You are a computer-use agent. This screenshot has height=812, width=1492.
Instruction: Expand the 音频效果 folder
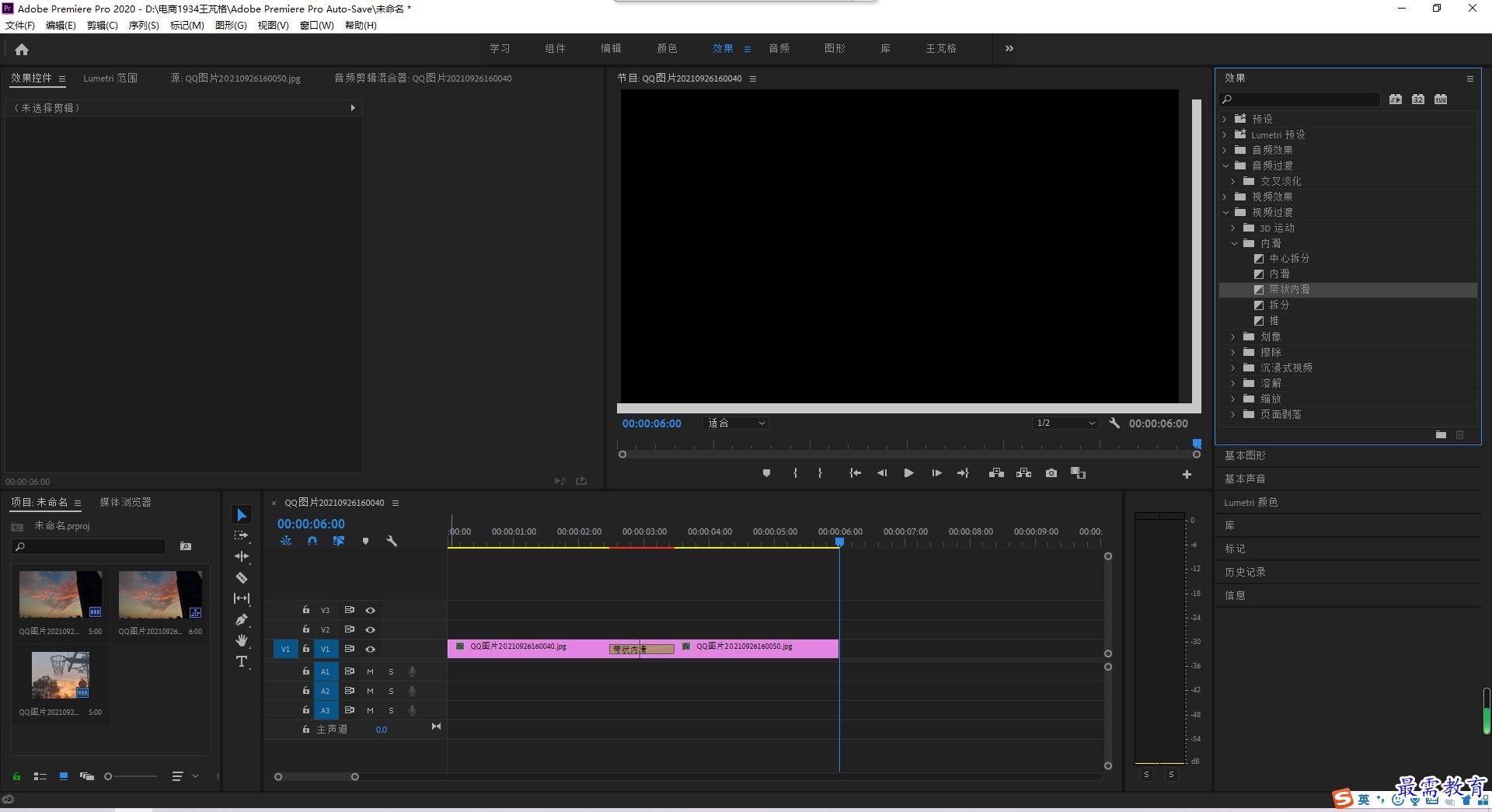1225,150
